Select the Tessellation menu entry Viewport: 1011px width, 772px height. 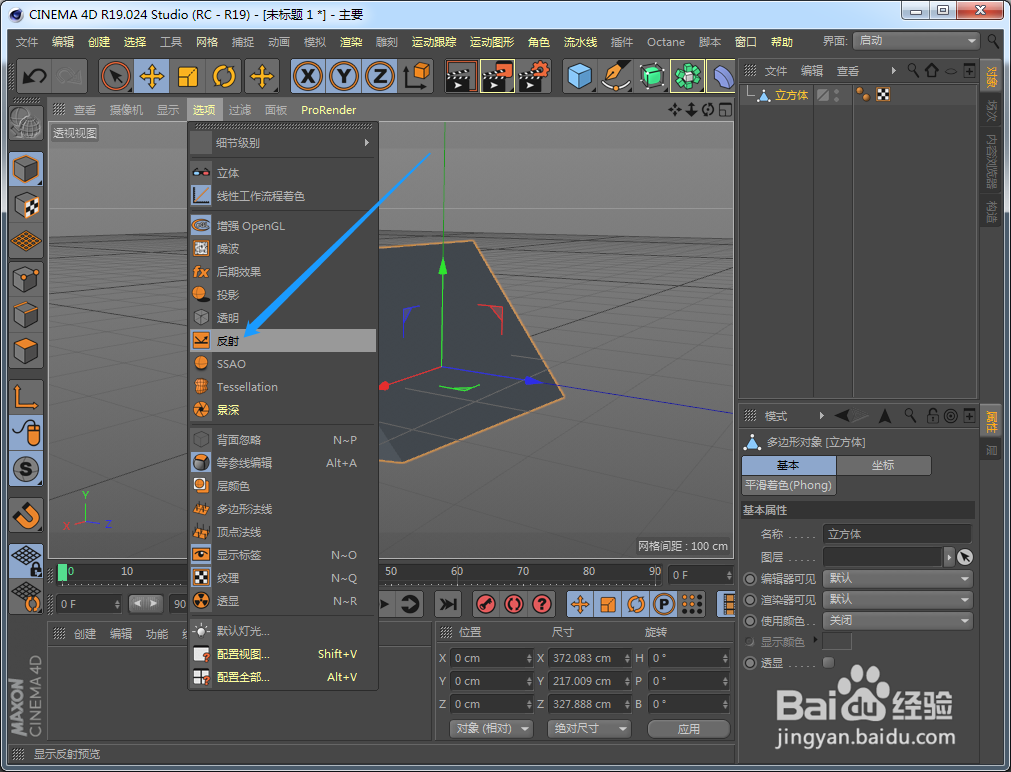coord(283,387)
